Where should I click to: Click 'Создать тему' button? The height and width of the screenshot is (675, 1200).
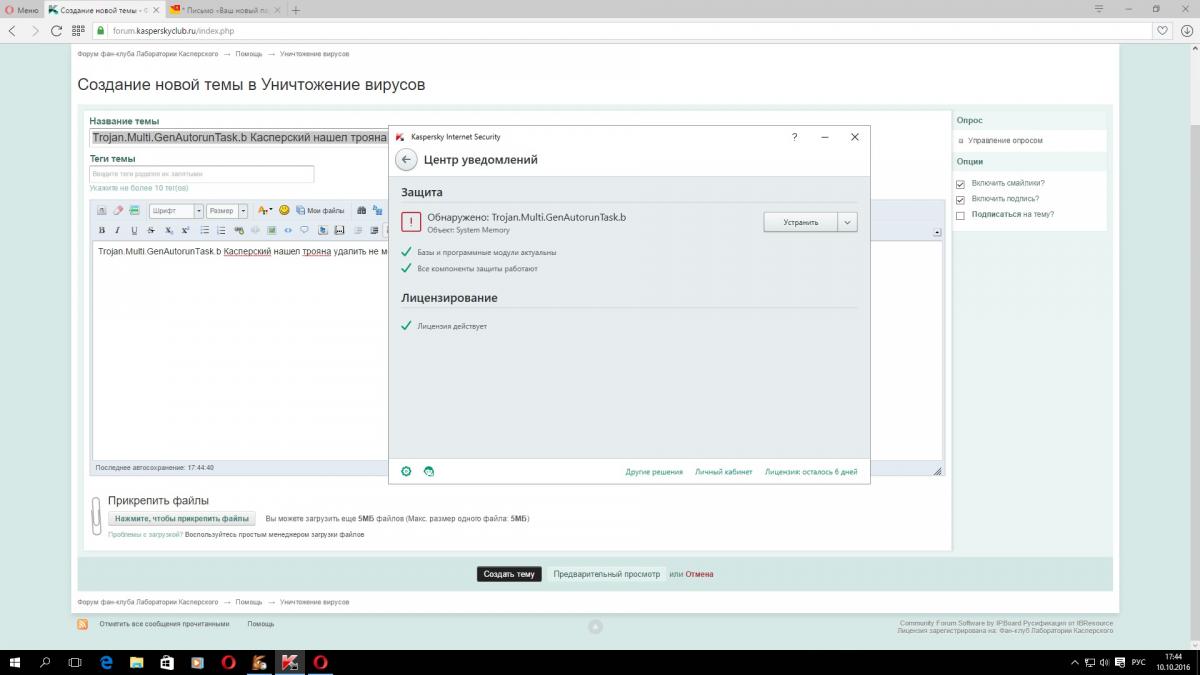[x=509, y=574]
